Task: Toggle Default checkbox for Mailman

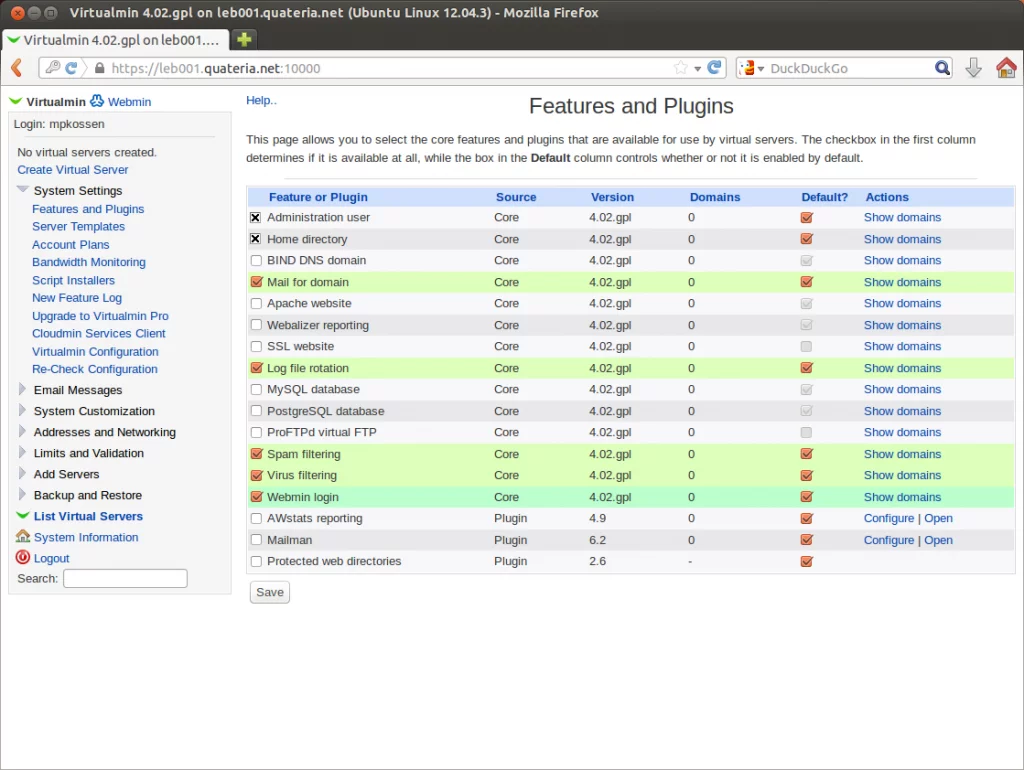Action: coord(807,539)
